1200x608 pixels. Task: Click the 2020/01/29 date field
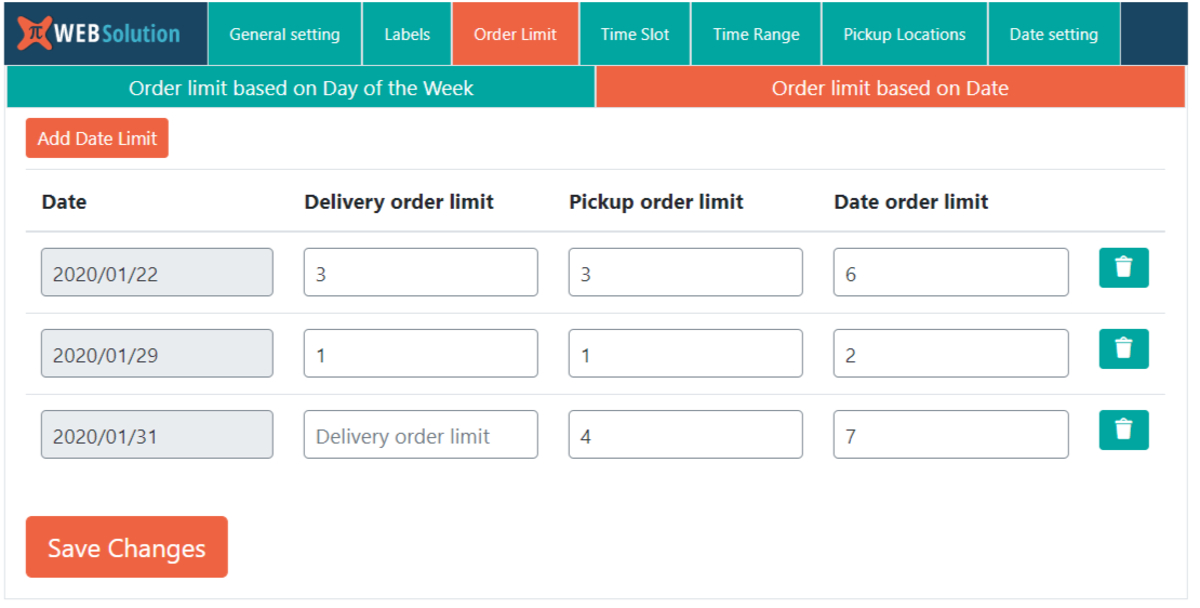point(157,353)
